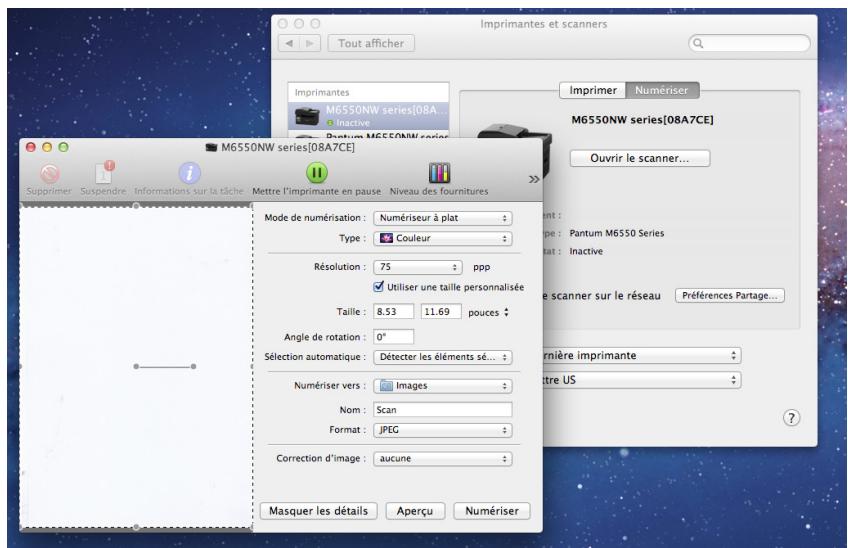Open the Type Couleur dropdown
This screenshot has width=848, height=548.
441,239
